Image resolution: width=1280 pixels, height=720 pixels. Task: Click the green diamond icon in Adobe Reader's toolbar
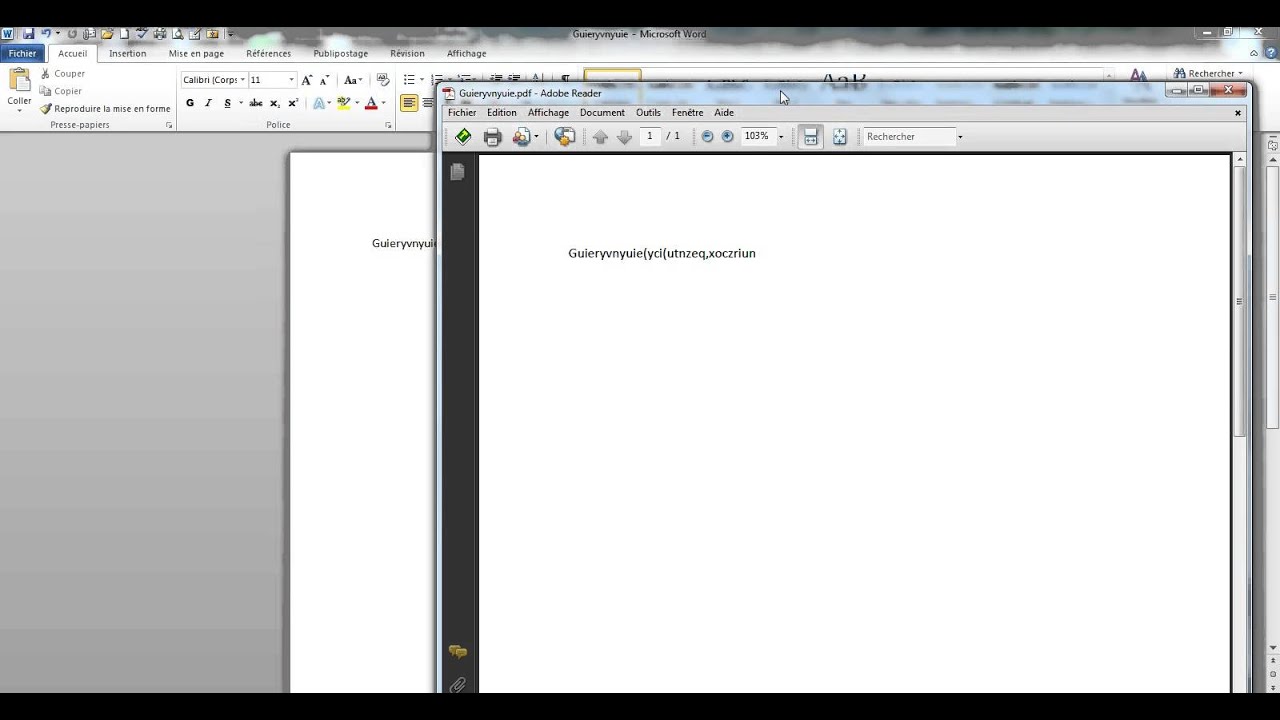pyautogui.click(x=463, y=137)
